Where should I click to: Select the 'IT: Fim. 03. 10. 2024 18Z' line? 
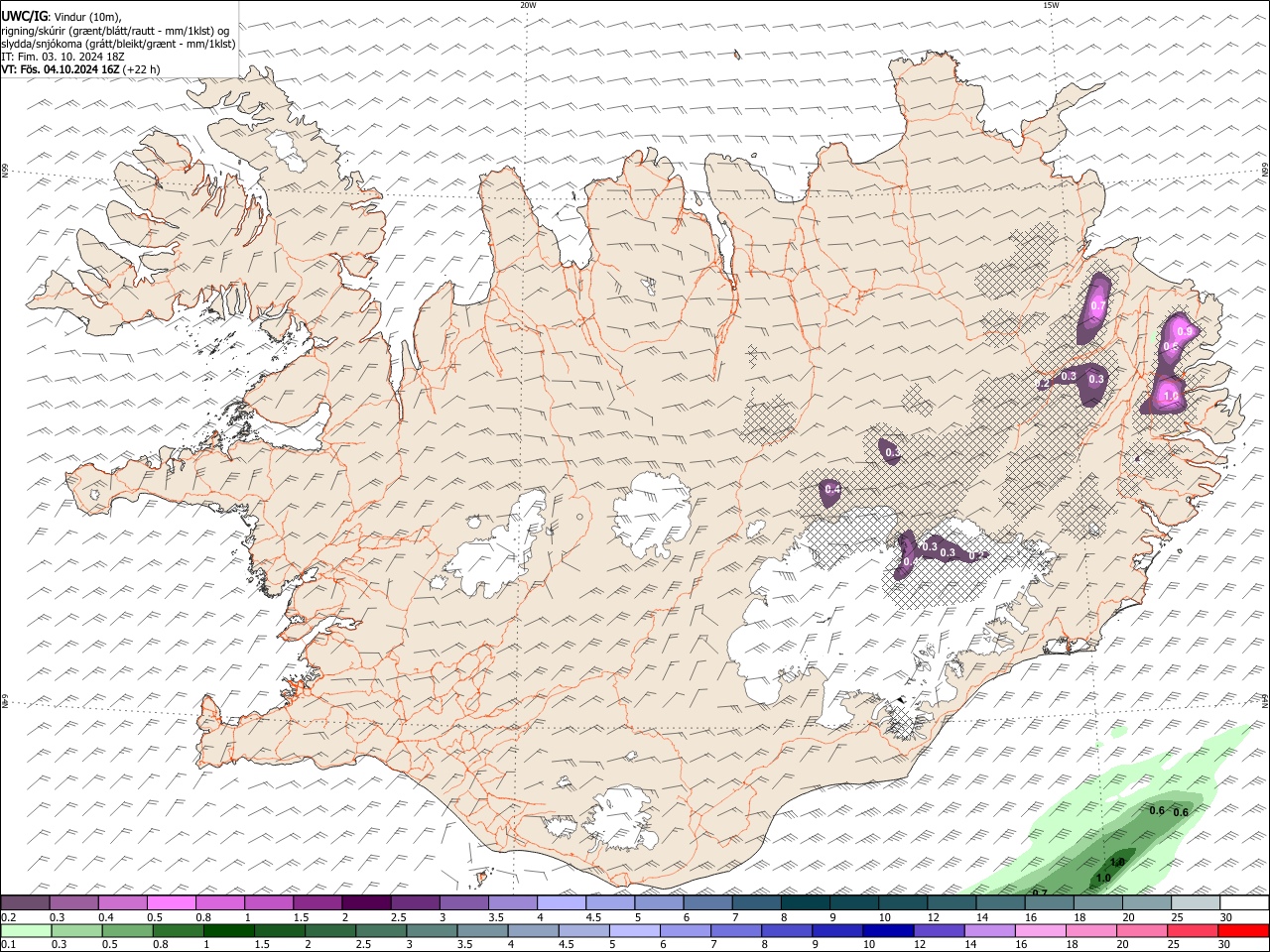(x=63, y=57)
